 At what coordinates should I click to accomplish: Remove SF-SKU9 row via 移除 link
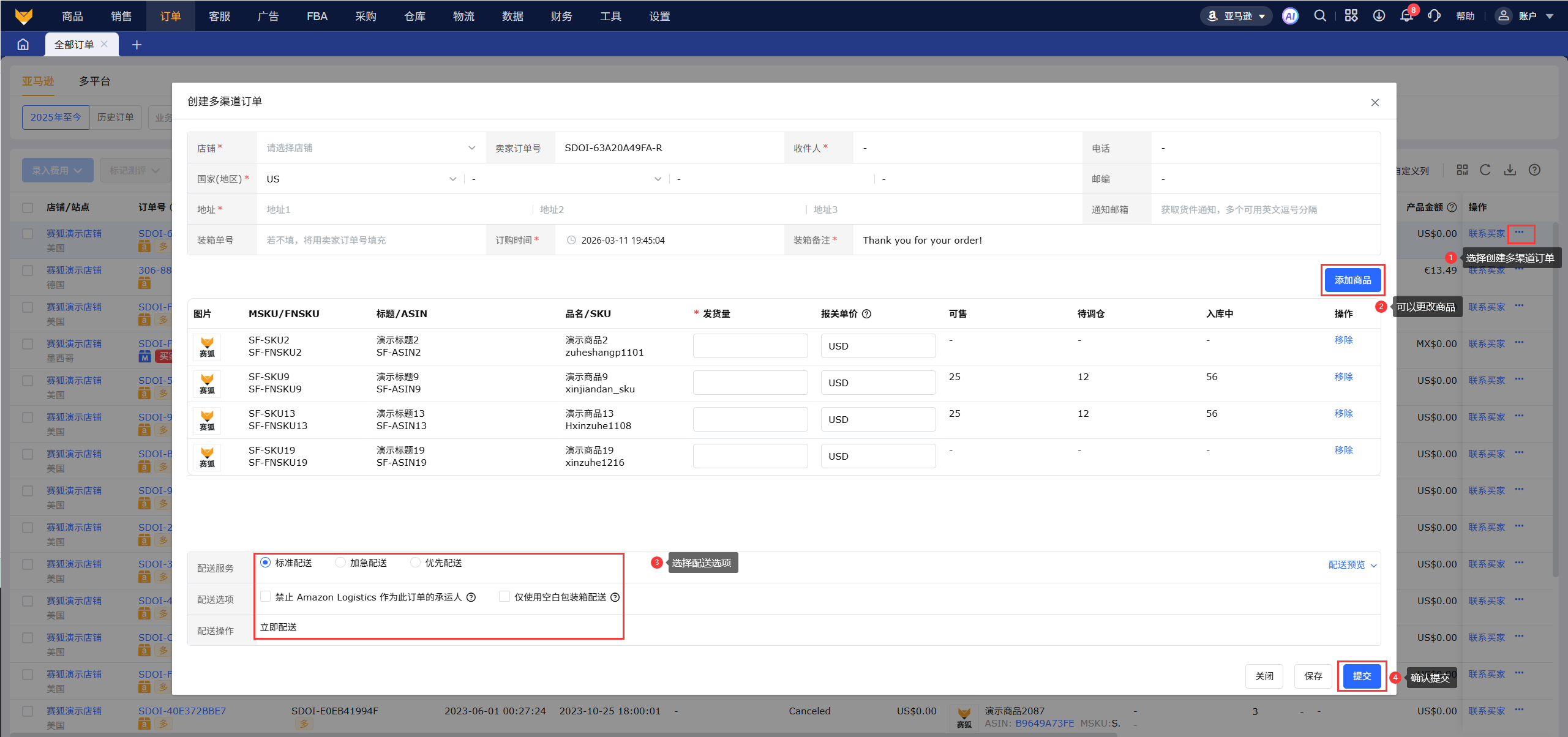pyautogui.click(x=1343, y=377)
